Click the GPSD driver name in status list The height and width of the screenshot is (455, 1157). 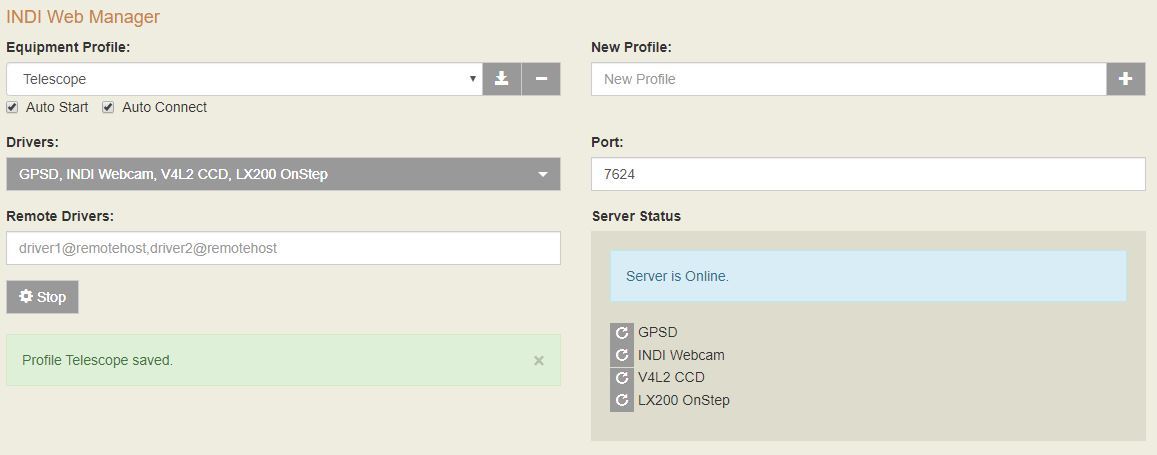click(658, 333)
